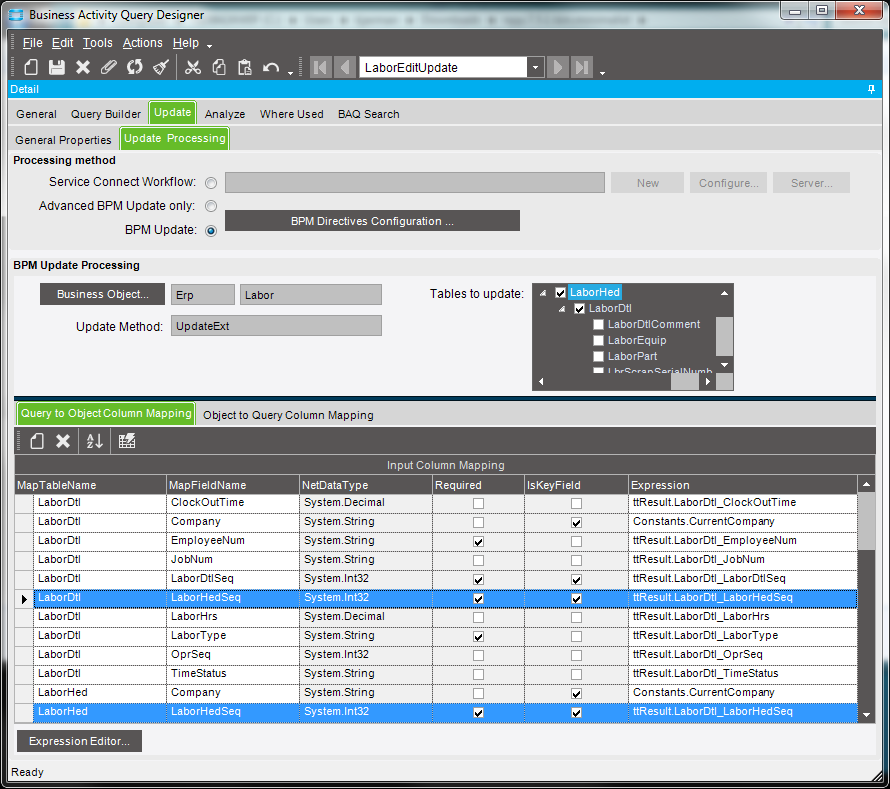Open the Actions menu
This screenshot has height=789, width=890.
(142, 43)
